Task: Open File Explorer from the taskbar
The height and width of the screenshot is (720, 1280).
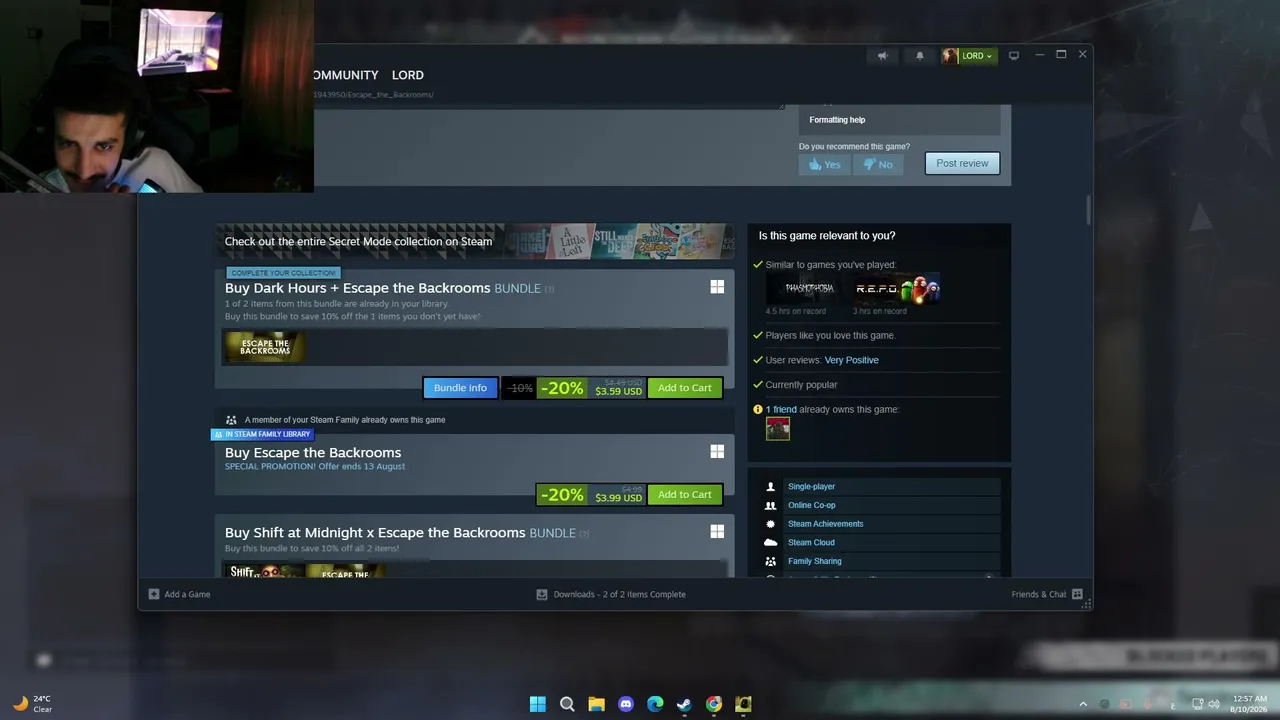Action: click(596, 704)
